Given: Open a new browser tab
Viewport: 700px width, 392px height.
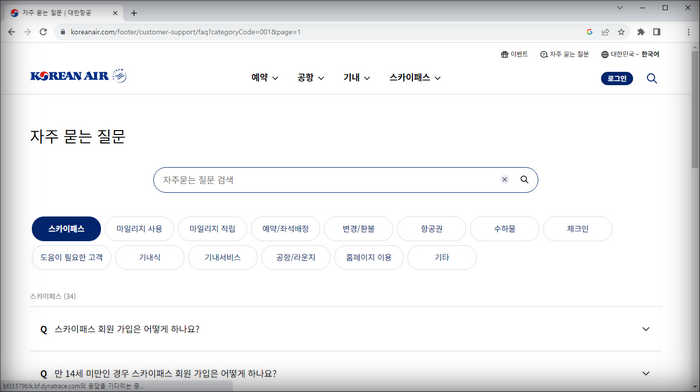Looking at the screenshot, I should click(134, 13).
